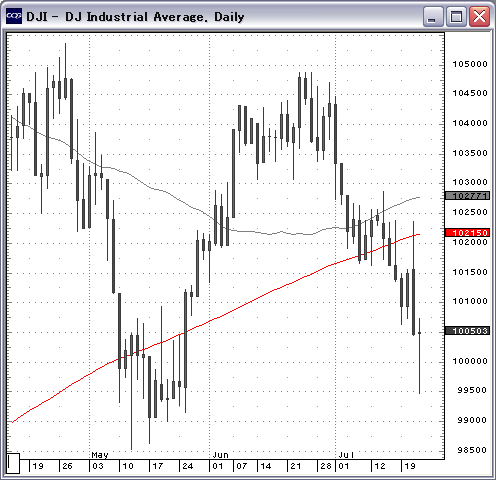Click the black 100503 last price label
Viewport: 496px width, 480px height.
point(468,331)
